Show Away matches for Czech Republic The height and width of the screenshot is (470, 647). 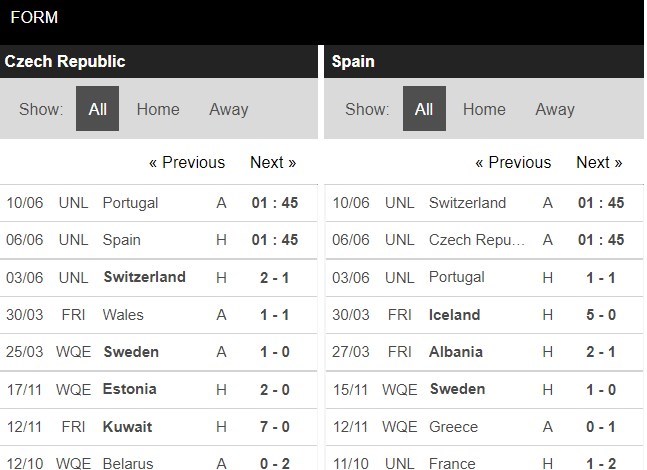pos(228,109)
